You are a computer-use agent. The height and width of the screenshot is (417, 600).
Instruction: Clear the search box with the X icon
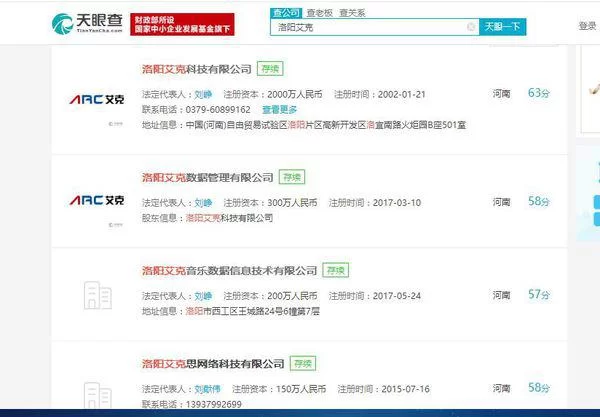tap(471, 27)
